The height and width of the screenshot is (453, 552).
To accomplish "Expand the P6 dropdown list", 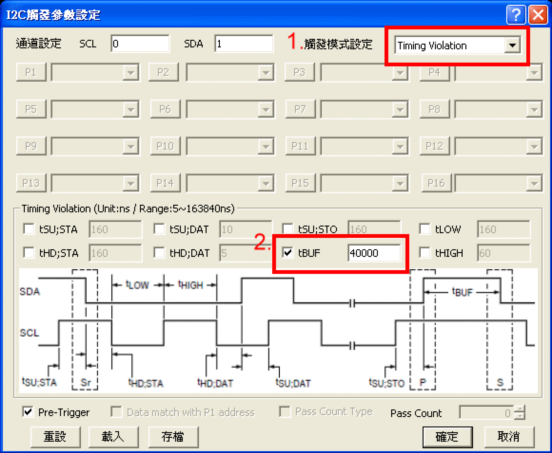I will click(265, 109).
